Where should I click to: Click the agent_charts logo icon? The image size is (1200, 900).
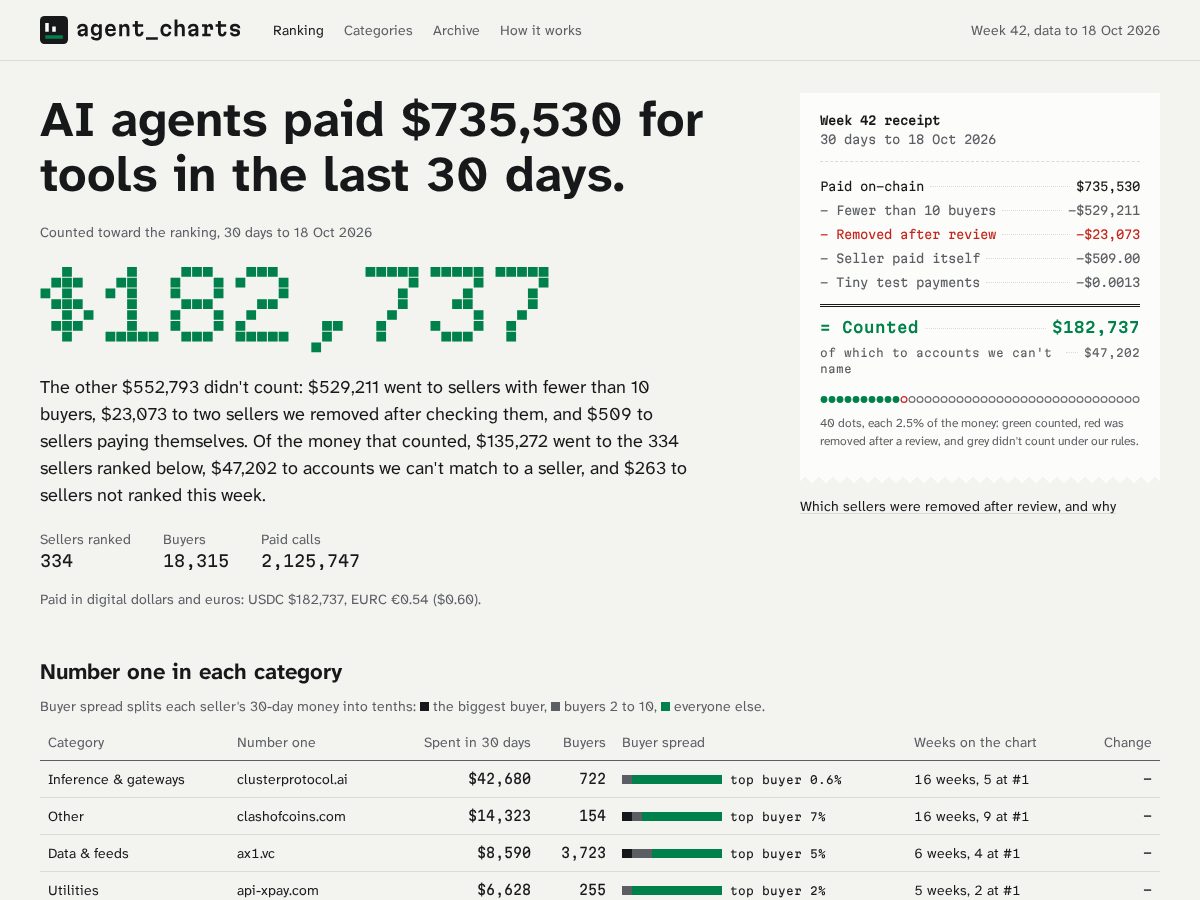click(54, 30)
